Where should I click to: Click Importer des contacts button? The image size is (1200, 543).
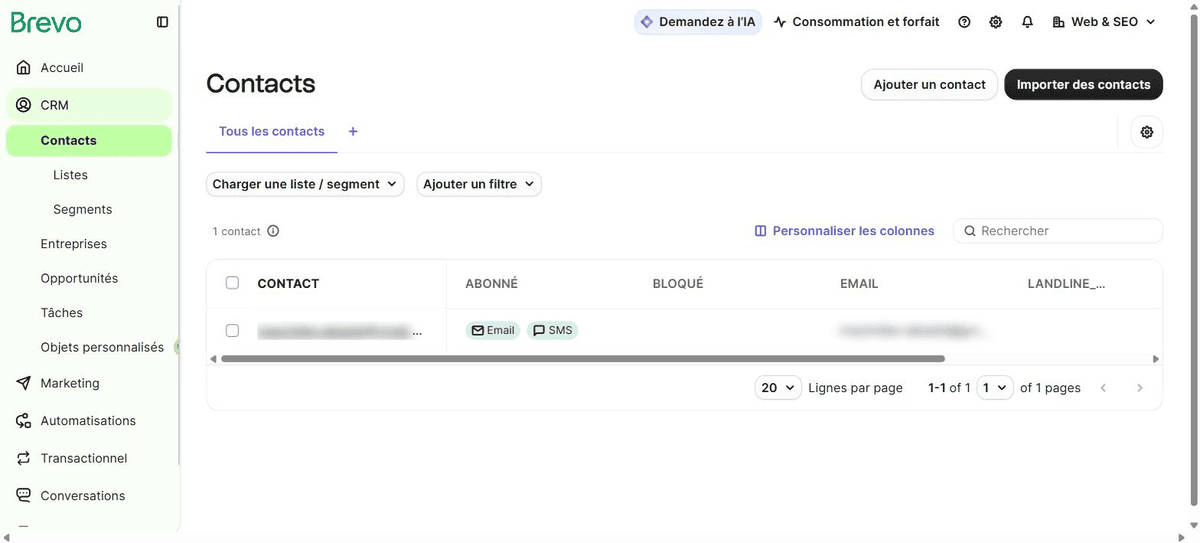pos(1083,84)
